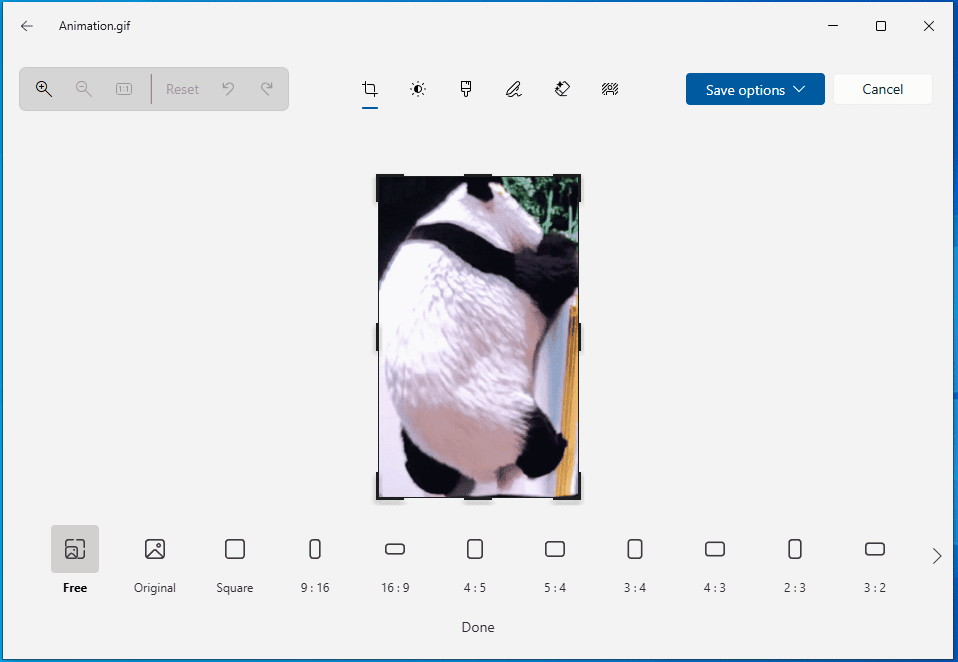Open the Background removal tool
Screen dimensions: 958x662
click(x=610, y=88)
